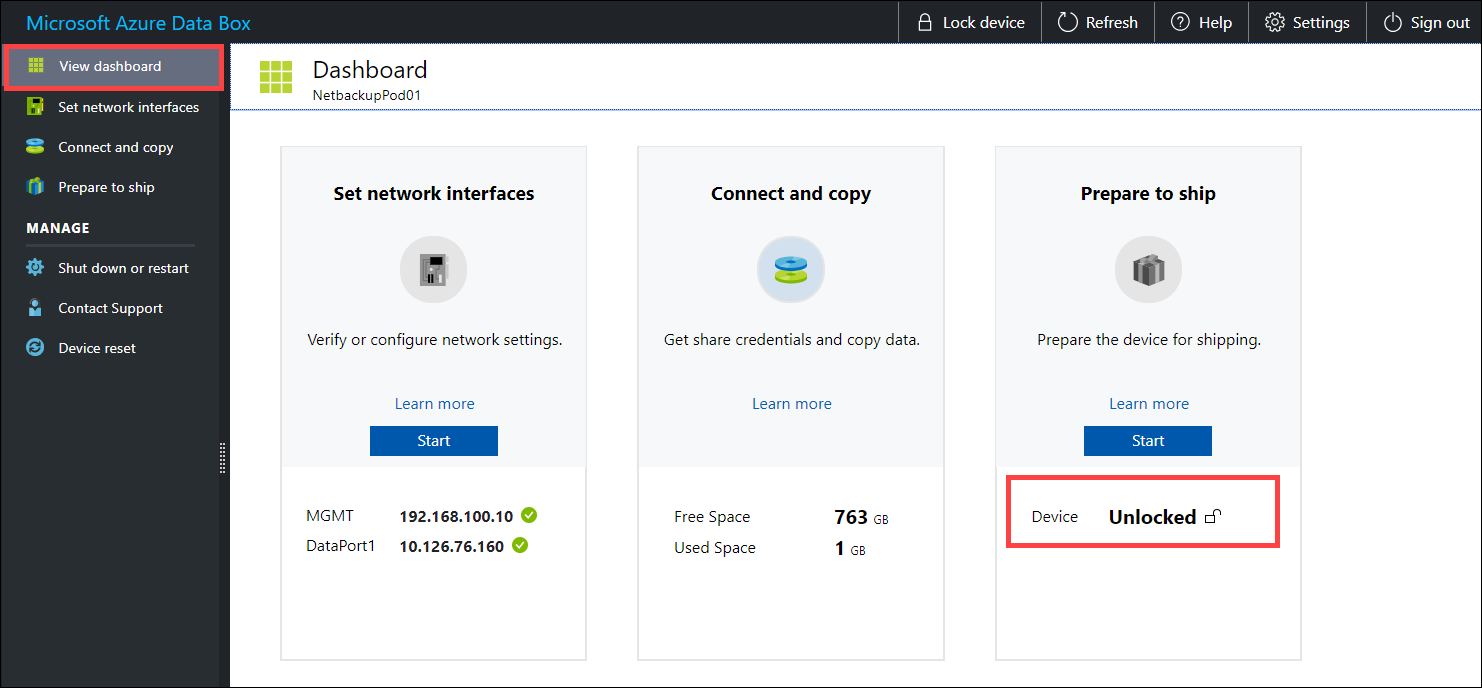1482x688 pixels.
Task: Click the unlocked padlock next to Device status
Action: (1213, 514)
